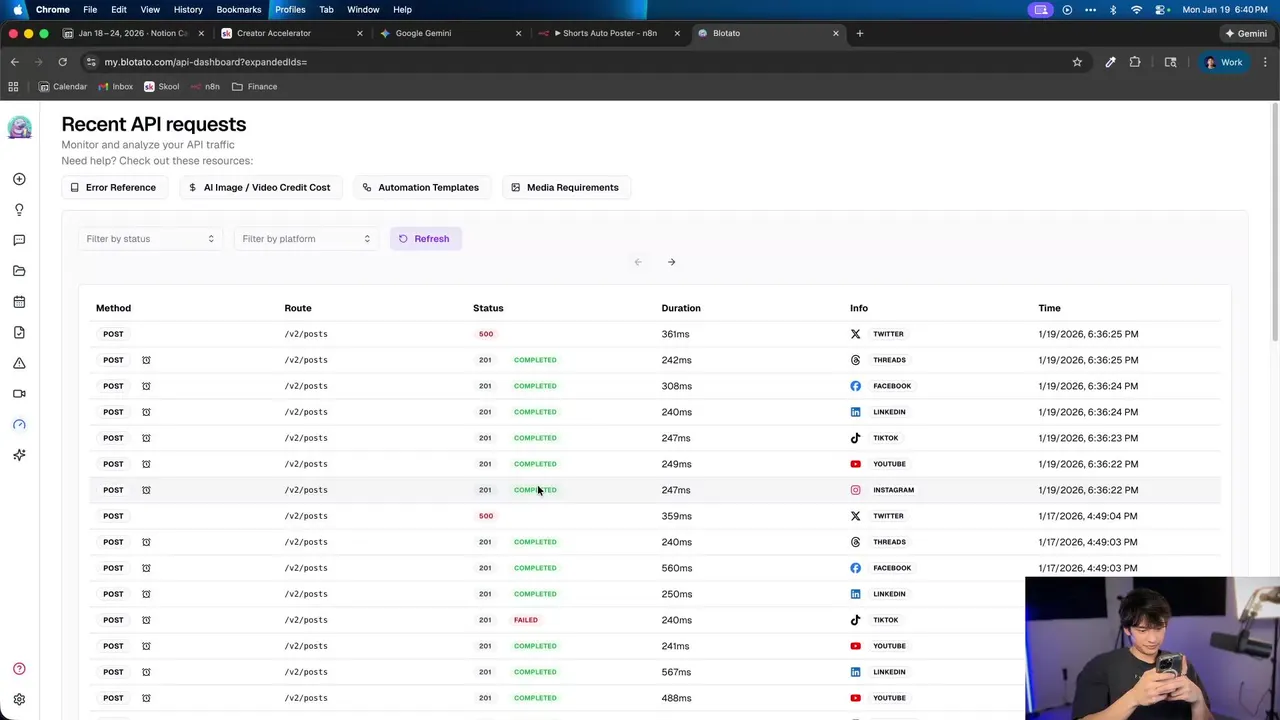The width and height of the screenshot is (1280, 720).
Task: Click the Bluetooth icon in the macOS menu bar
Action: point(1113,9)
